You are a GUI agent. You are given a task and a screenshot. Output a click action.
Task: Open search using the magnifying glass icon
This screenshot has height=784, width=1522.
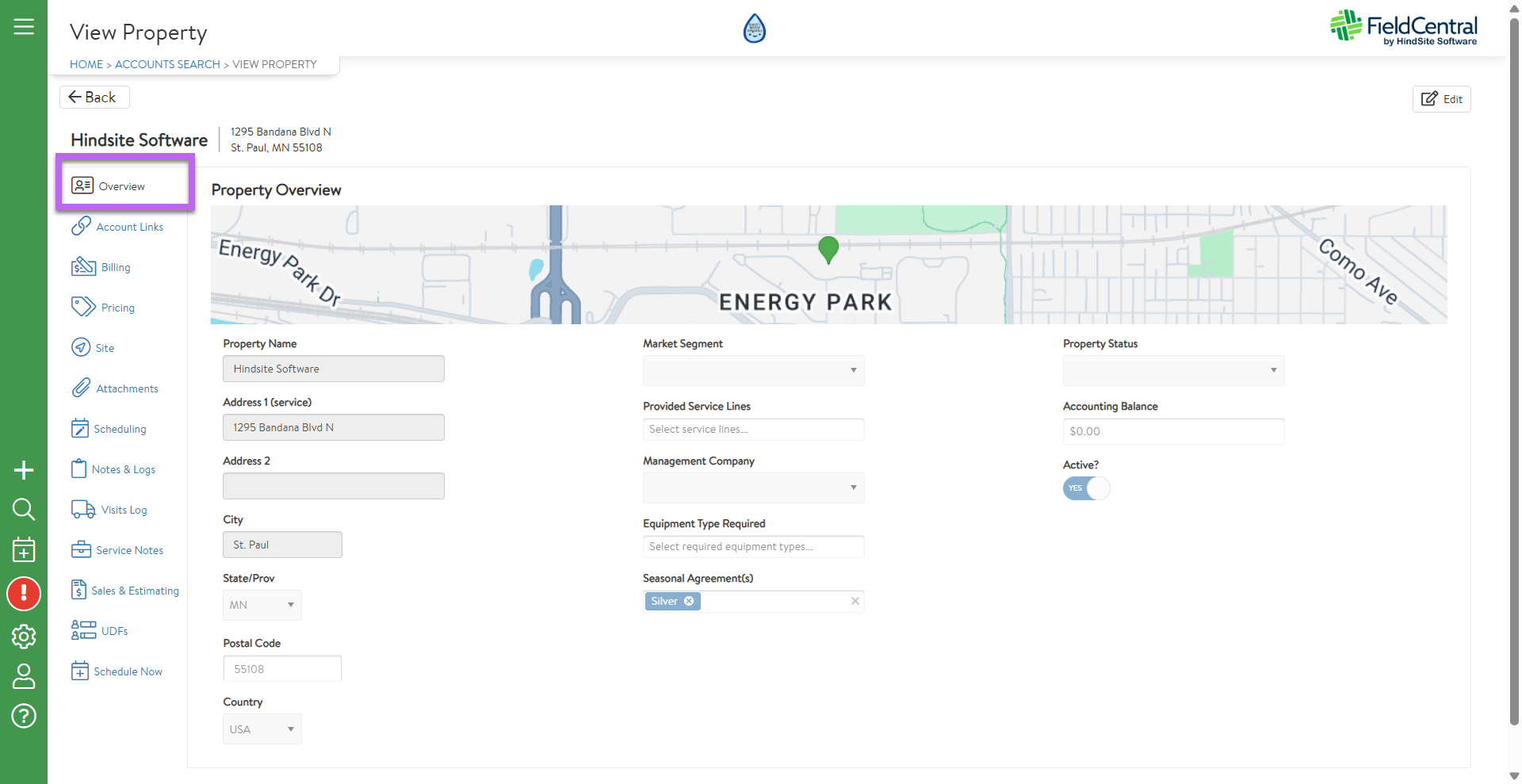tap(24, 509)
